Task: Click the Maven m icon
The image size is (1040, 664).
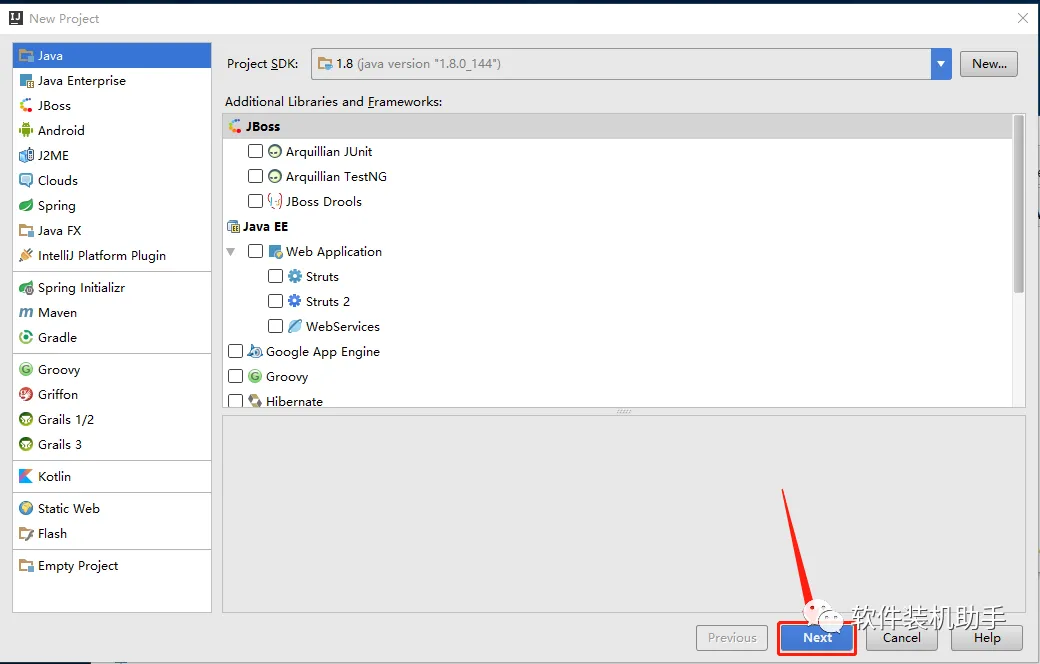Action: click(x=27, y=312)
